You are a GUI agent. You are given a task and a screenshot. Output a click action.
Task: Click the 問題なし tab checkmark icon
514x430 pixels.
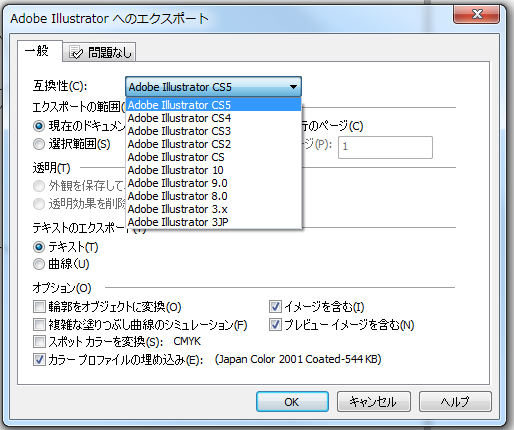pyautogui.click(x=76, y=52)
